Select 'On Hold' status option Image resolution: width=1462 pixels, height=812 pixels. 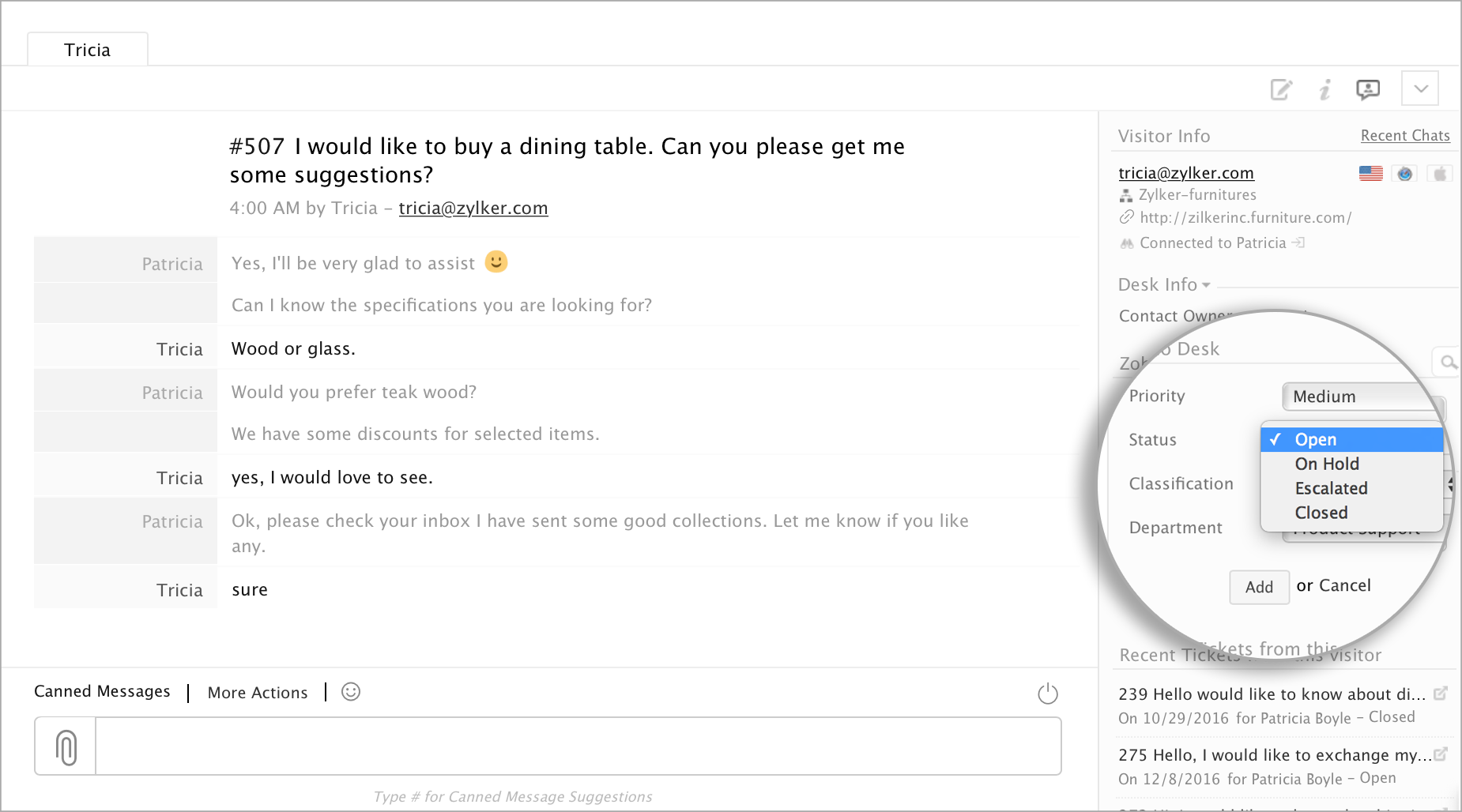point(1327,464)
